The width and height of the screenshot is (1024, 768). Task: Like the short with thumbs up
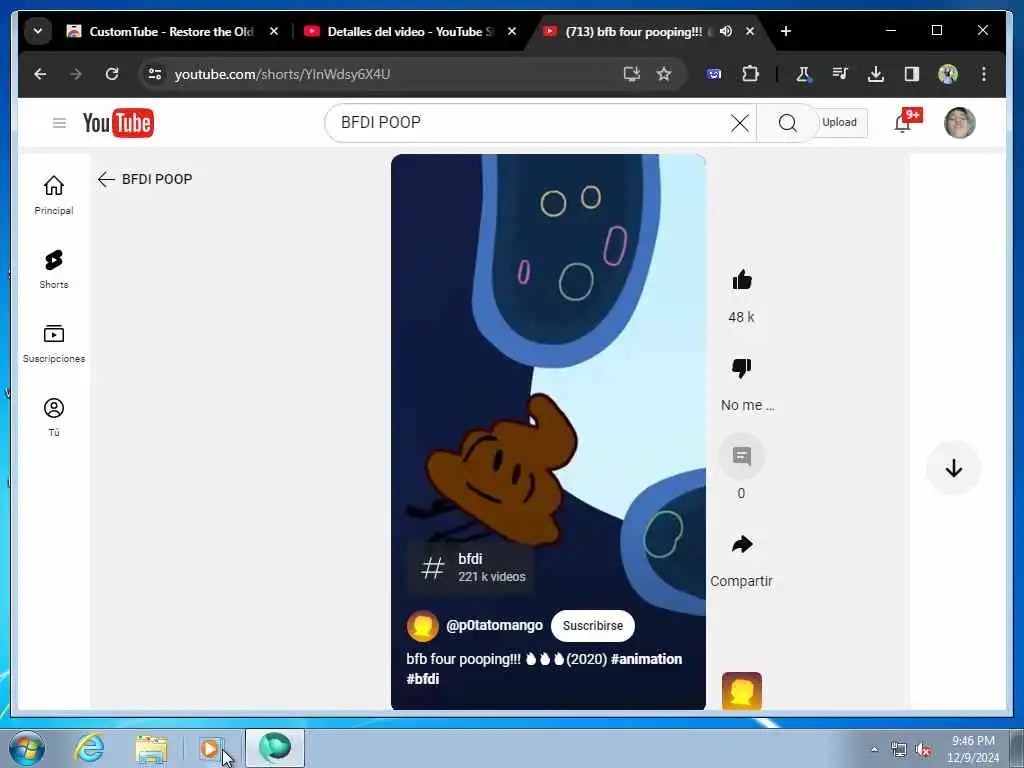pyautogui.click(x=742, y=281)
